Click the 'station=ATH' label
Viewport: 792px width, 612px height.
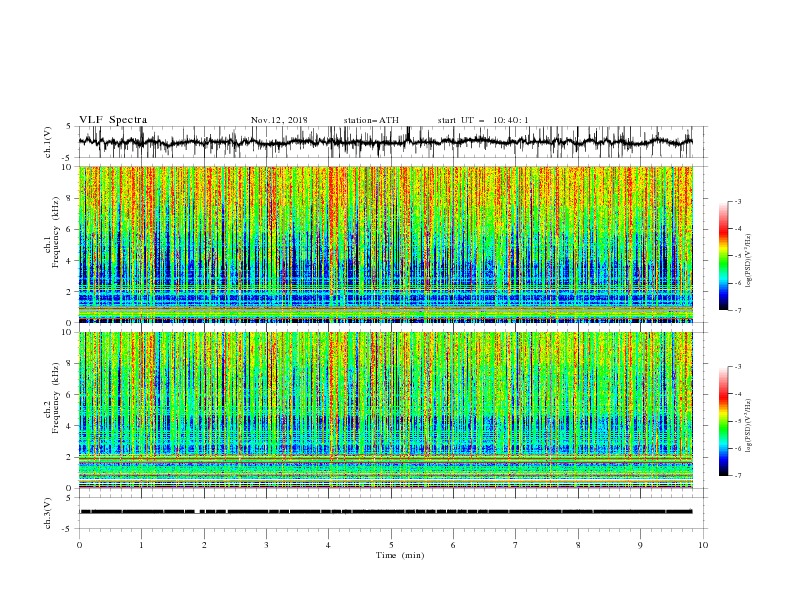pyautogui.click(x=371, y=120)
